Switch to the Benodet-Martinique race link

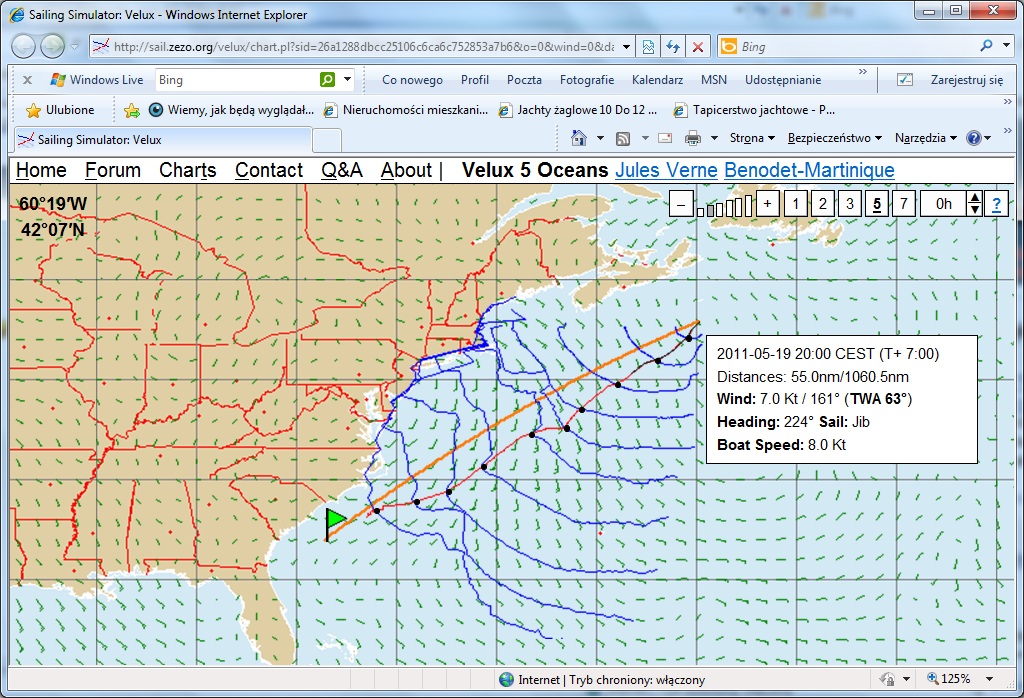pyautogui.click(x=809, y=170)
